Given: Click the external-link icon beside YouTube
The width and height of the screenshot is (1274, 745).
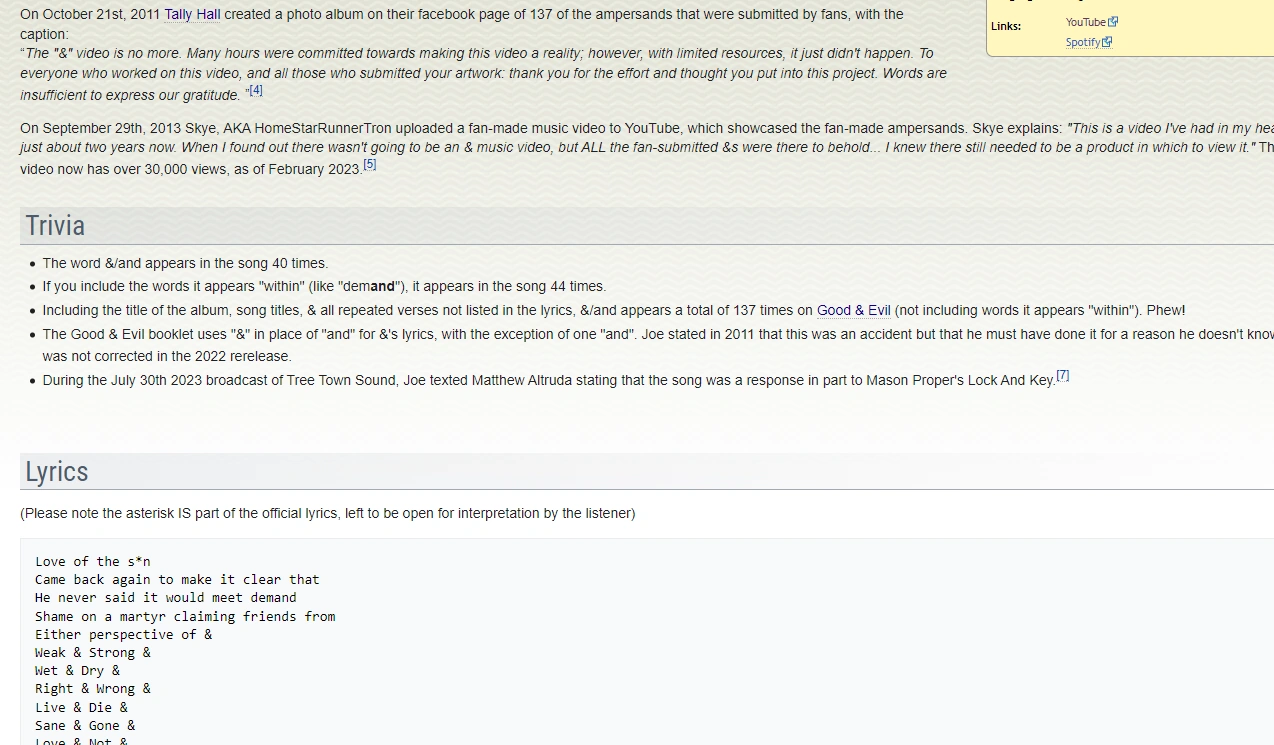Looking at the screenshot, I should tap(1113, 22).
